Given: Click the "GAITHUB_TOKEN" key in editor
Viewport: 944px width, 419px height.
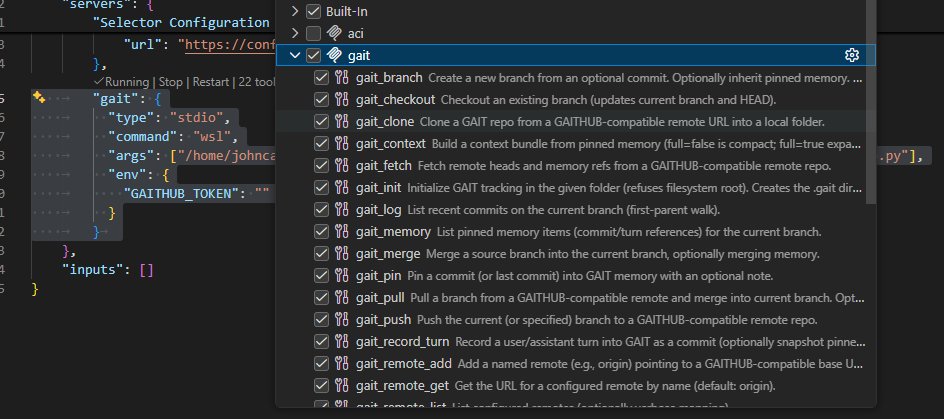Looking at the screenshot, I should pos(181,194).
